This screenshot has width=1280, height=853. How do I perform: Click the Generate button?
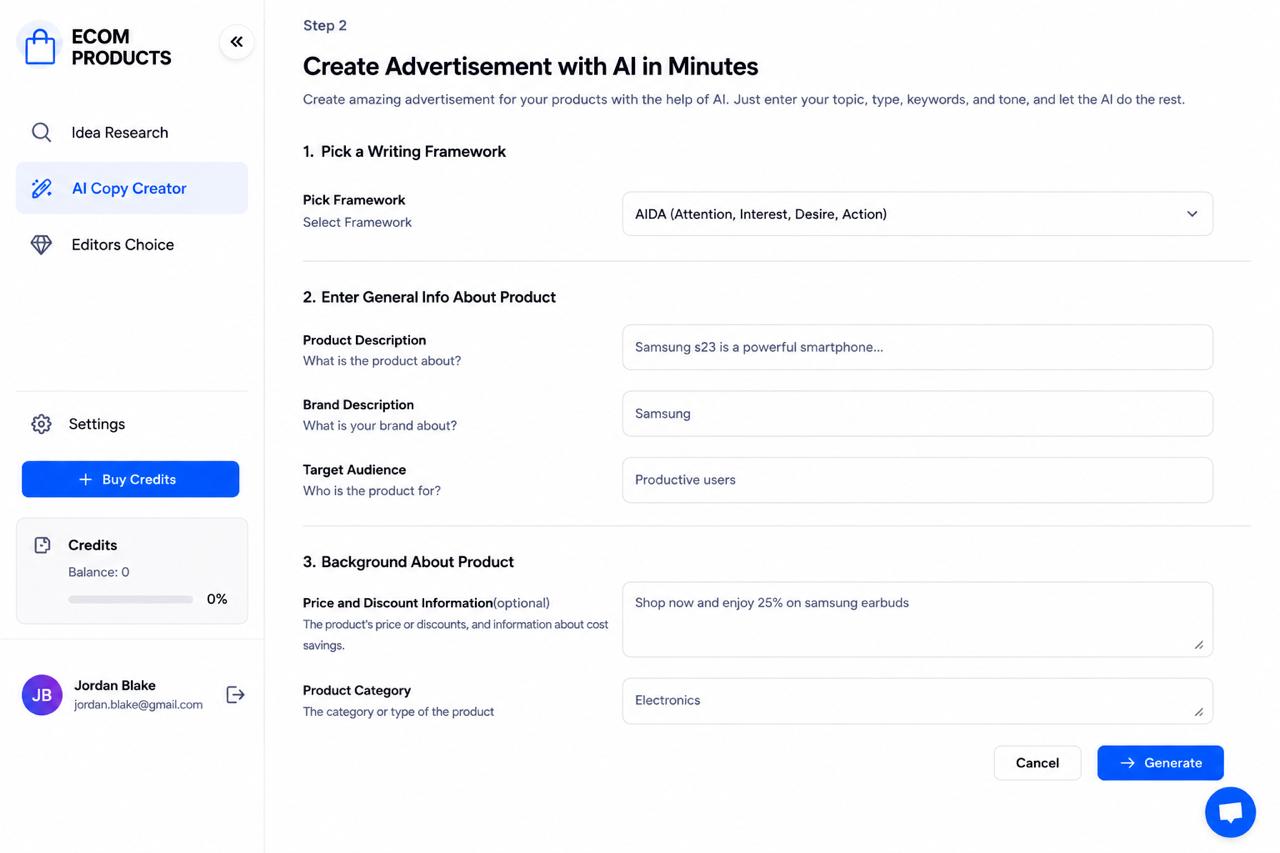1160,763
